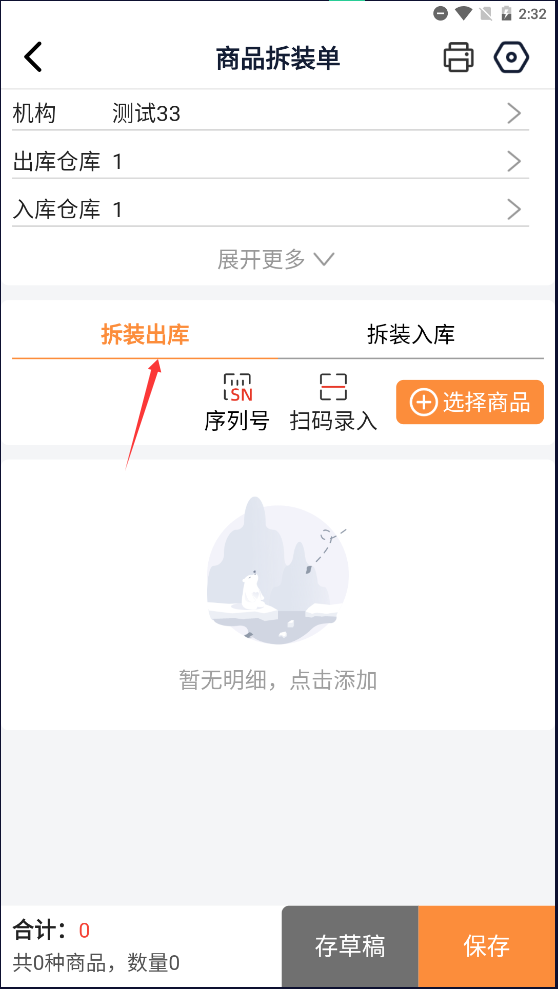Tap the battery icon in status bar

coord(506,14)
